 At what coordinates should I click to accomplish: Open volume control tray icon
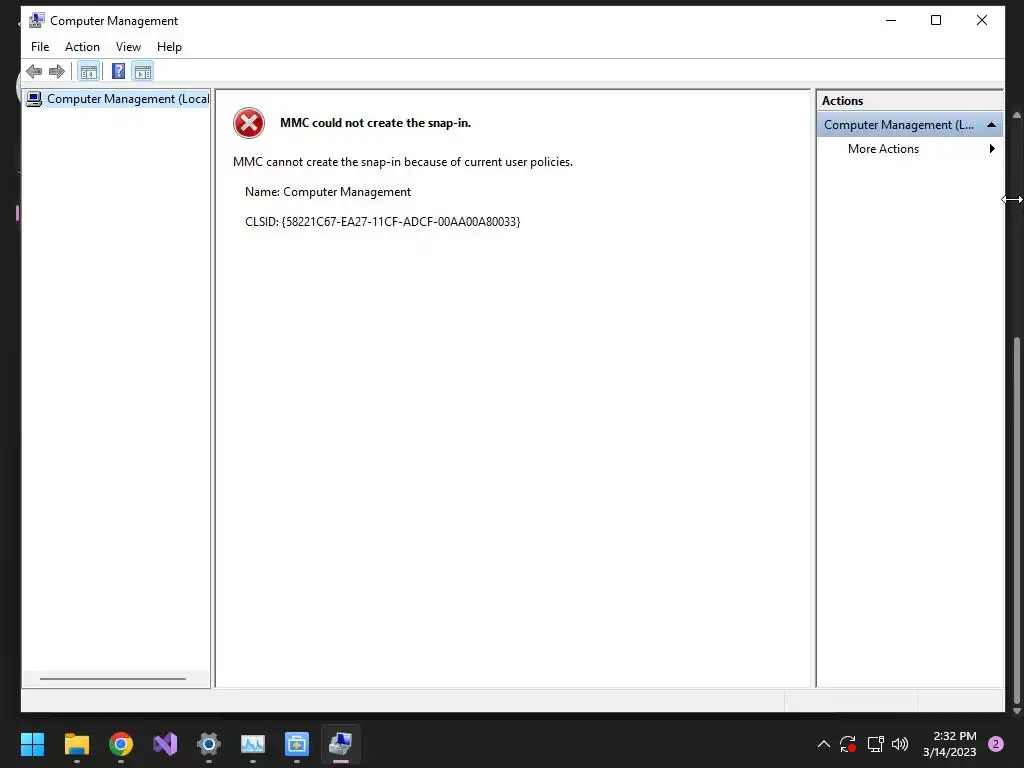pos(900,744)
